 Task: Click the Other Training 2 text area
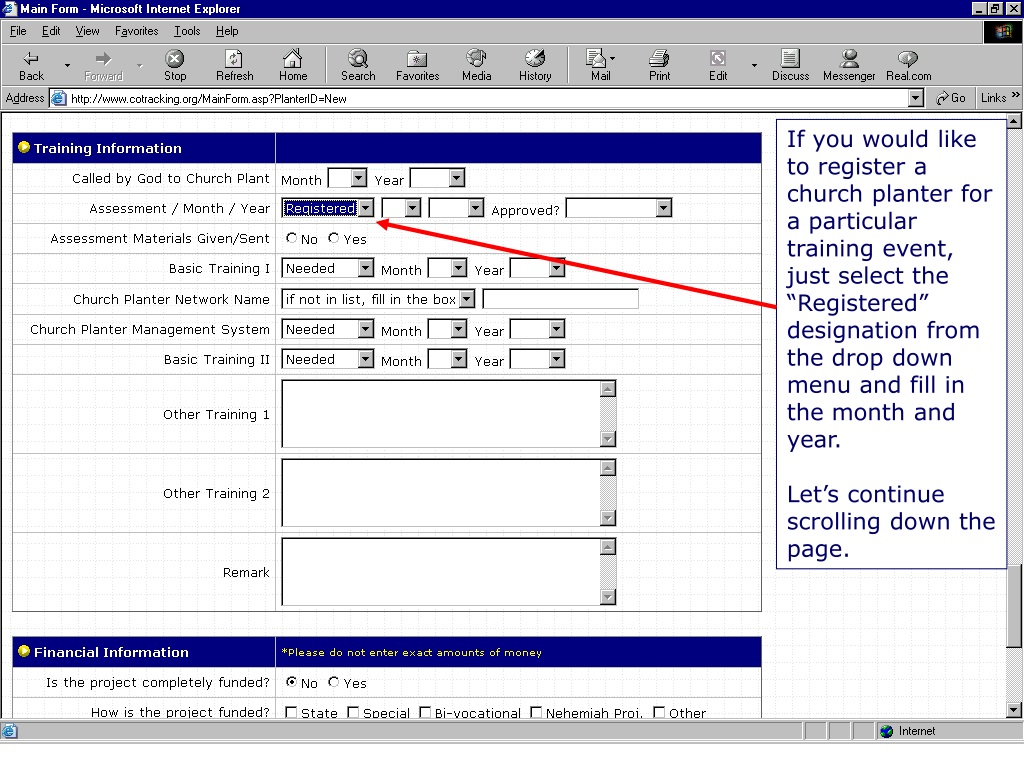441,493
